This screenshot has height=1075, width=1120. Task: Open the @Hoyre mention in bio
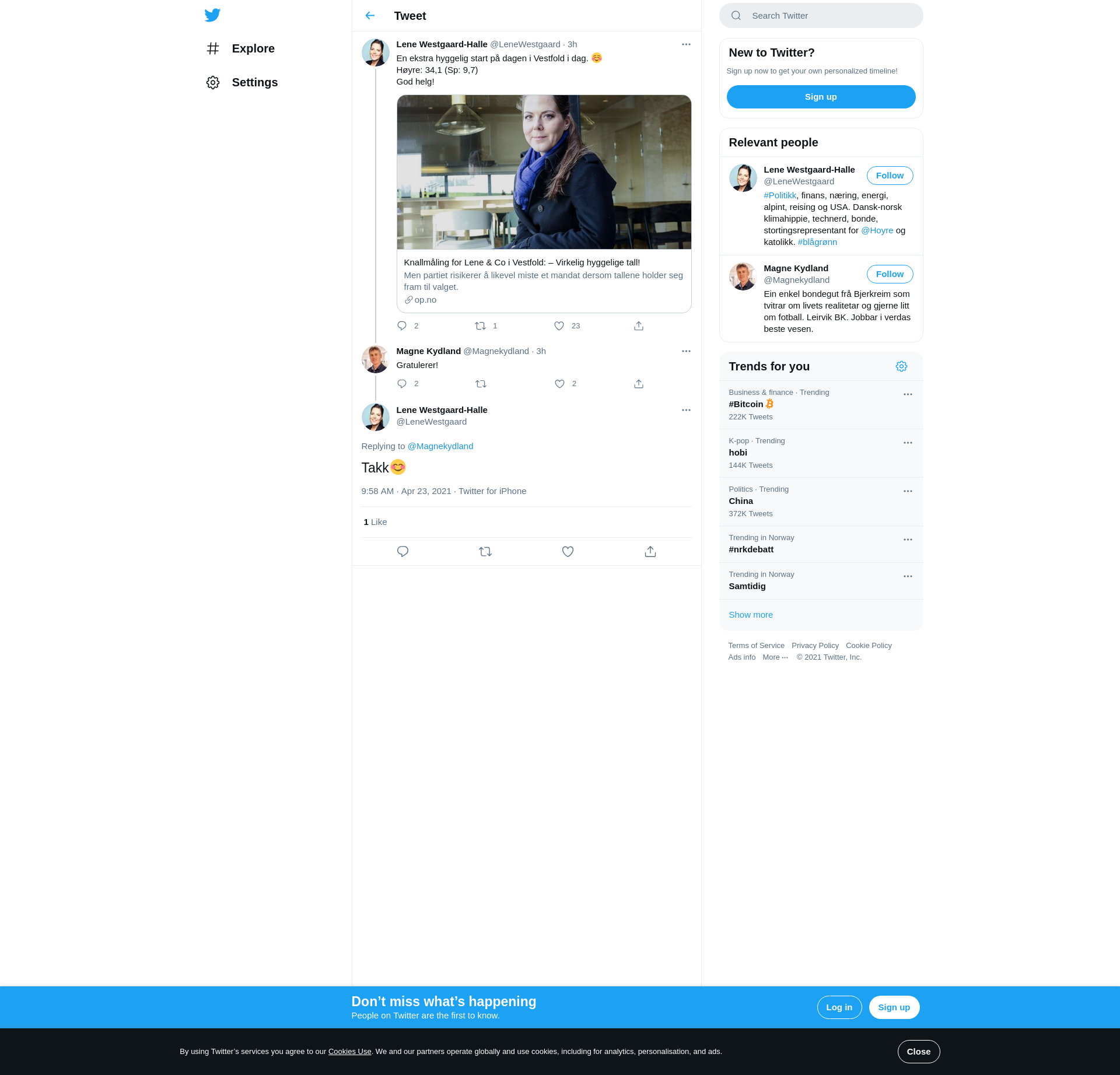(x=877, y=230)
